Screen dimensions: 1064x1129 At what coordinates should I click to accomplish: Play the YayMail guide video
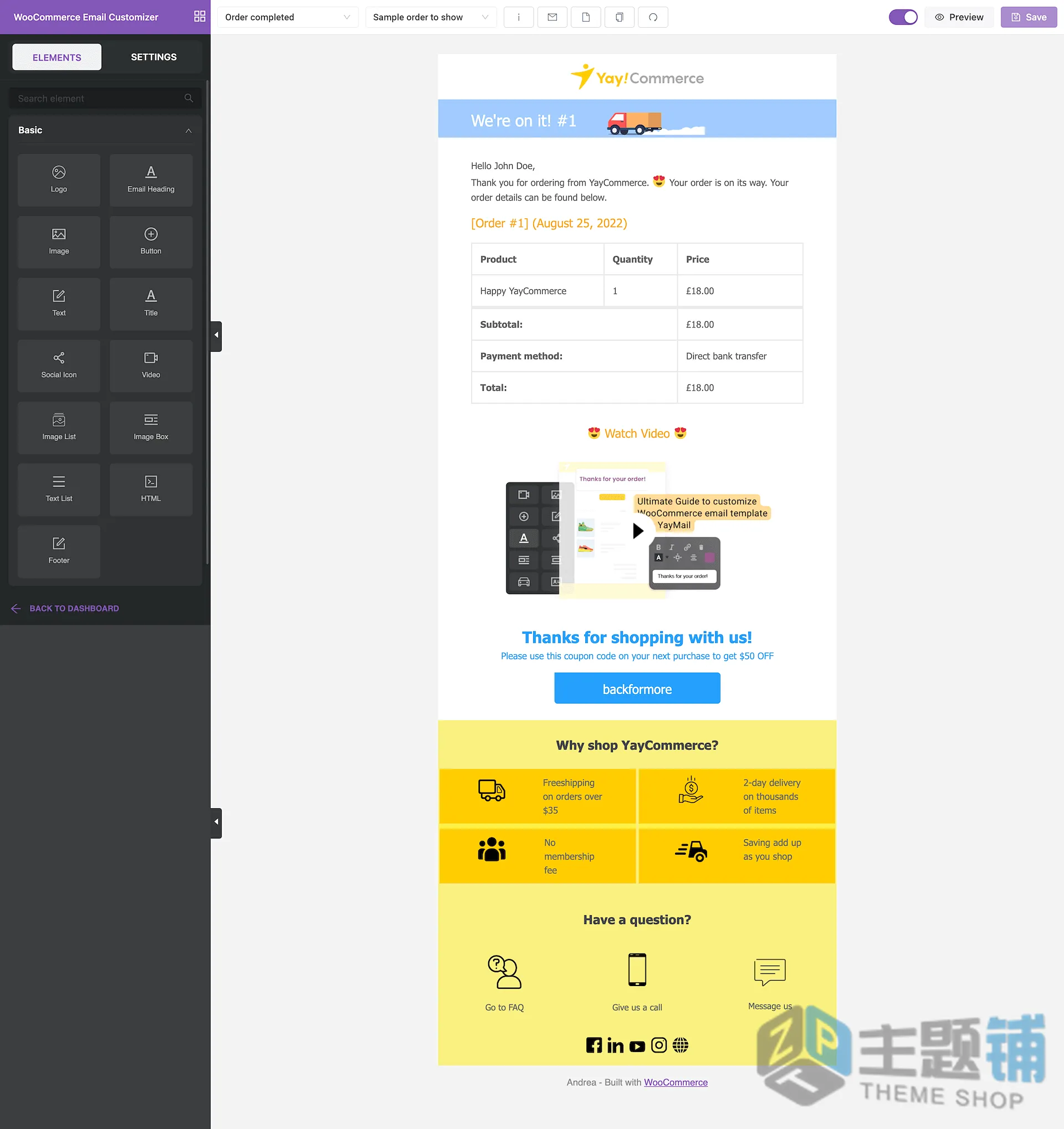(637, 530)
